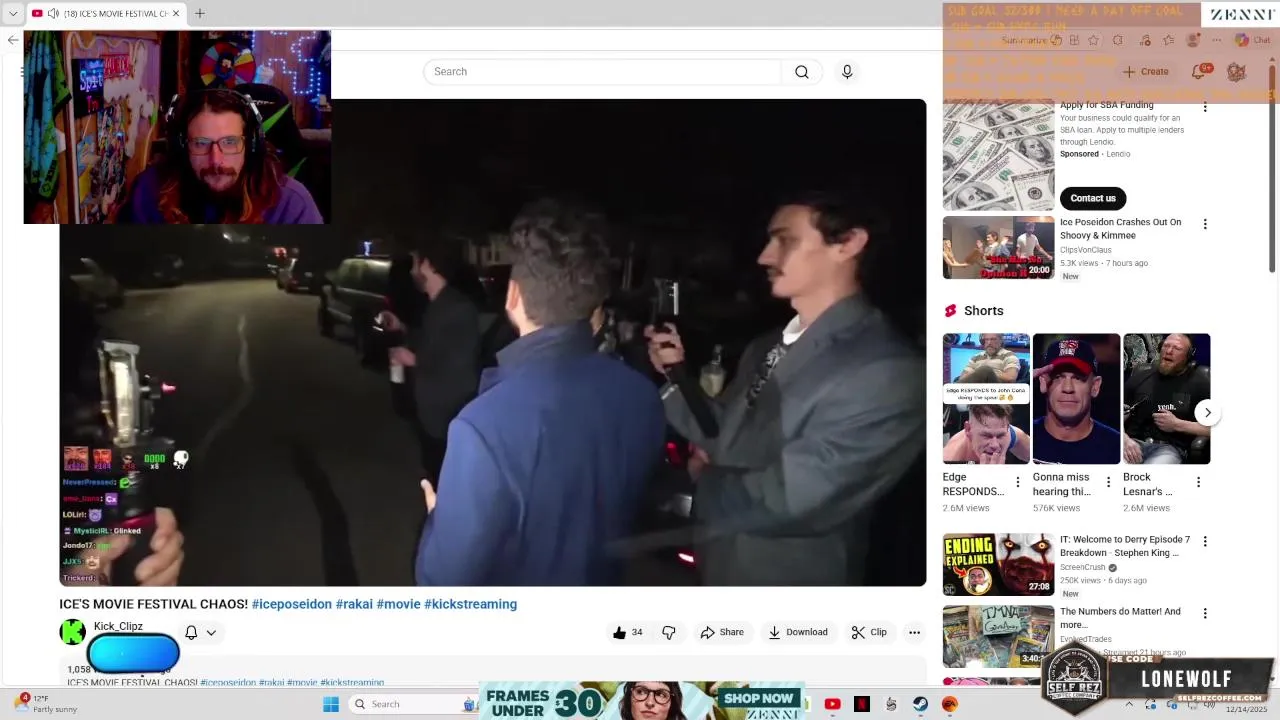
Task: Click the YouTube search magnifier button
Action: click(802, 72)
